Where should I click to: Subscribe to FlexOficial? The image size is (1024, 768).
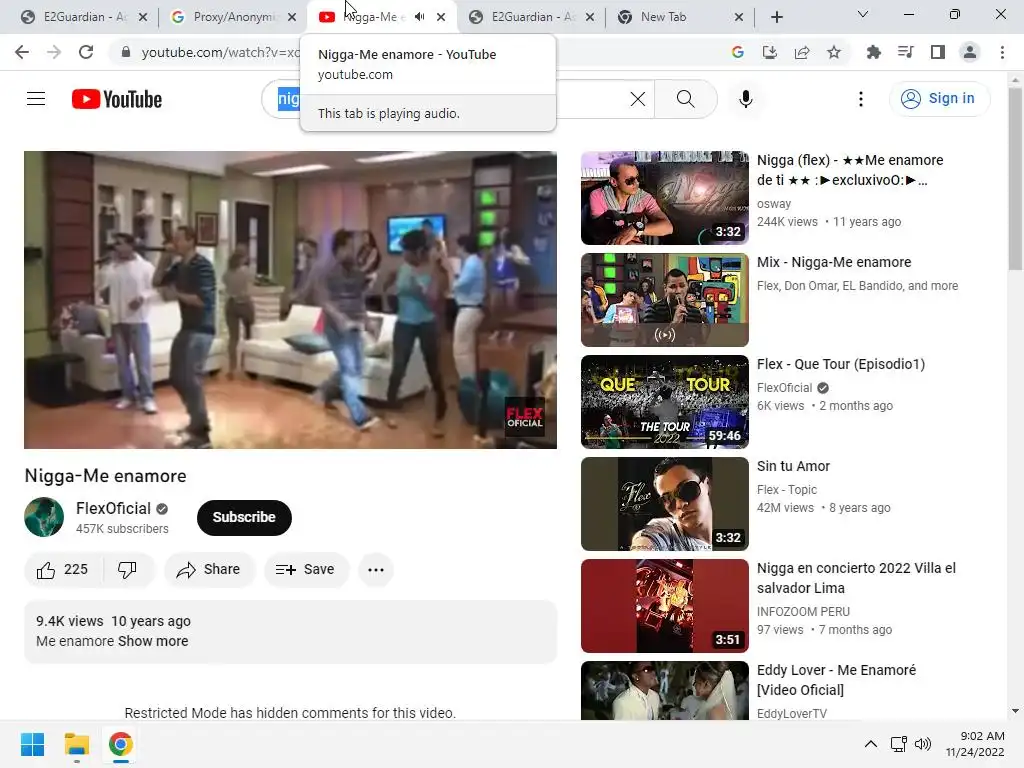click(244, 517)
